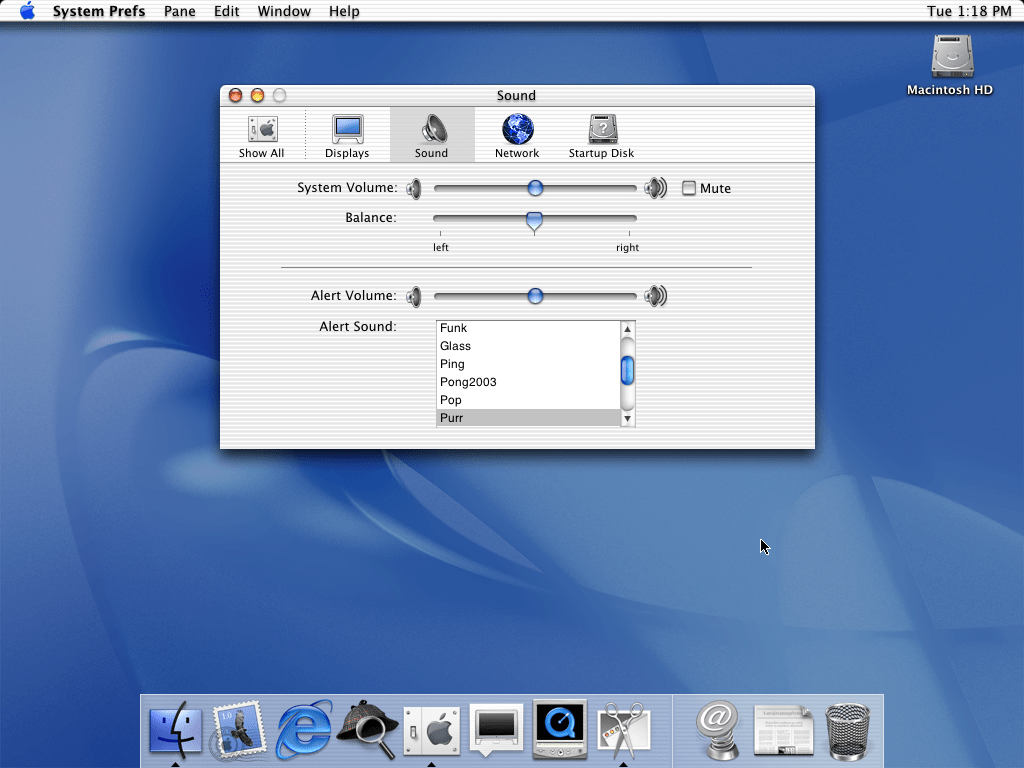Toggle the Mute checkbox
Screen dimensions: 1024x768
tap(689, 188)
